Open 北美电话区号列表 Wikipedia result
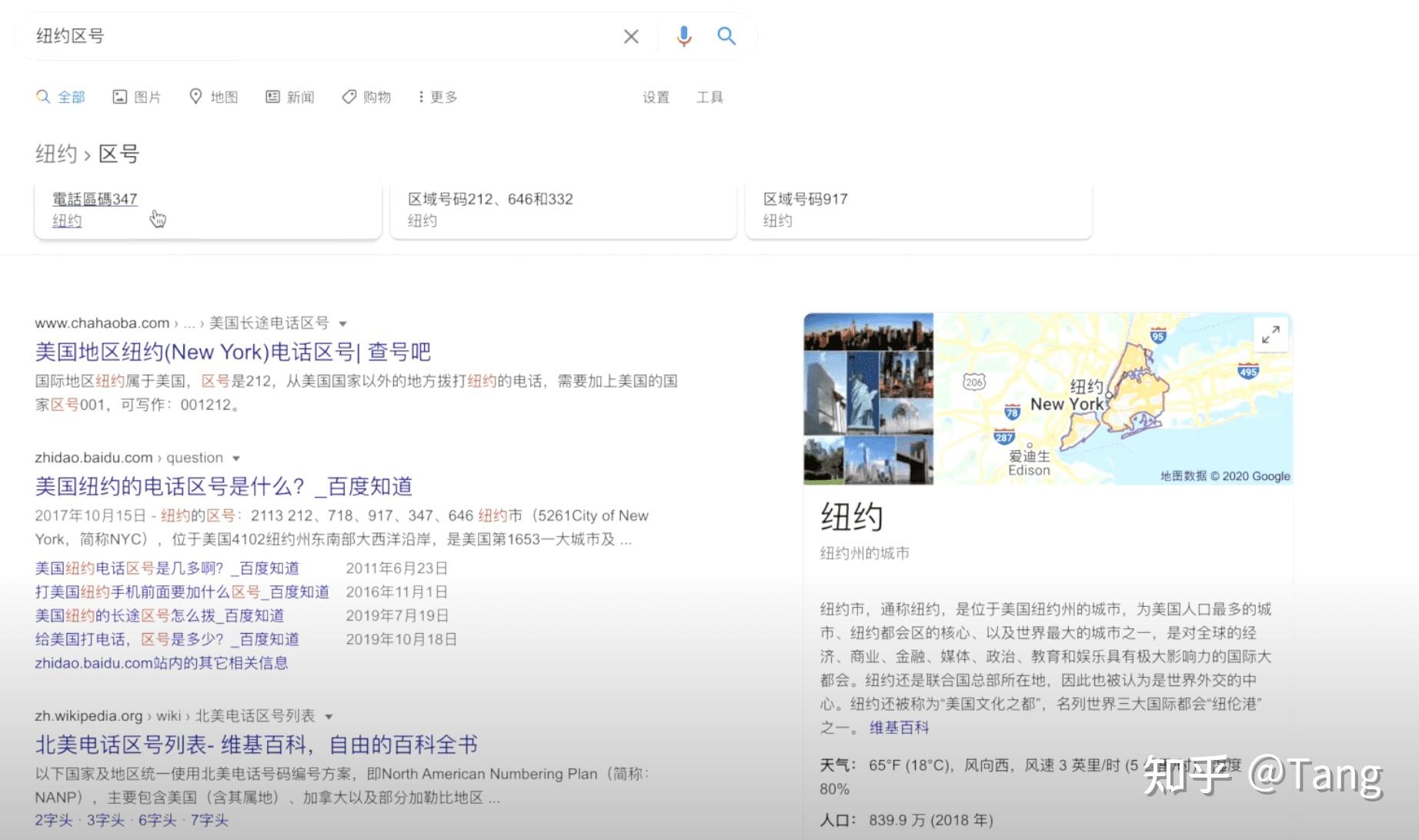1419x840 pixels. 256,745
